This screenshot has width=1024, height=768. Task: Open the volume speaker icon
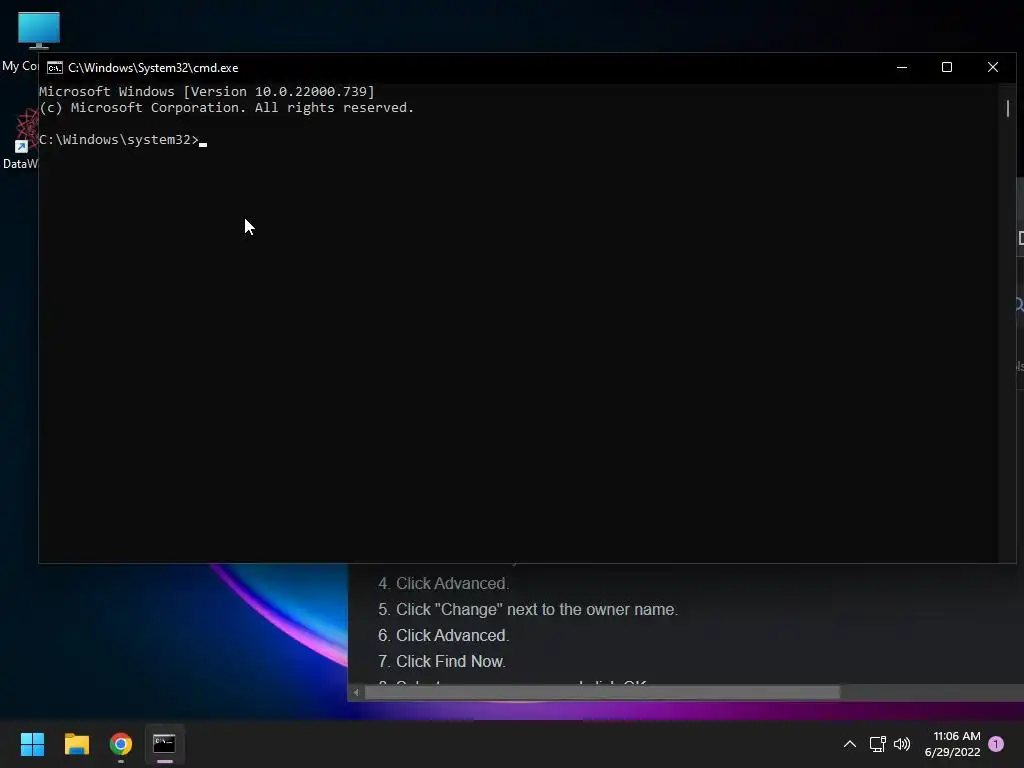pos(902,744)
